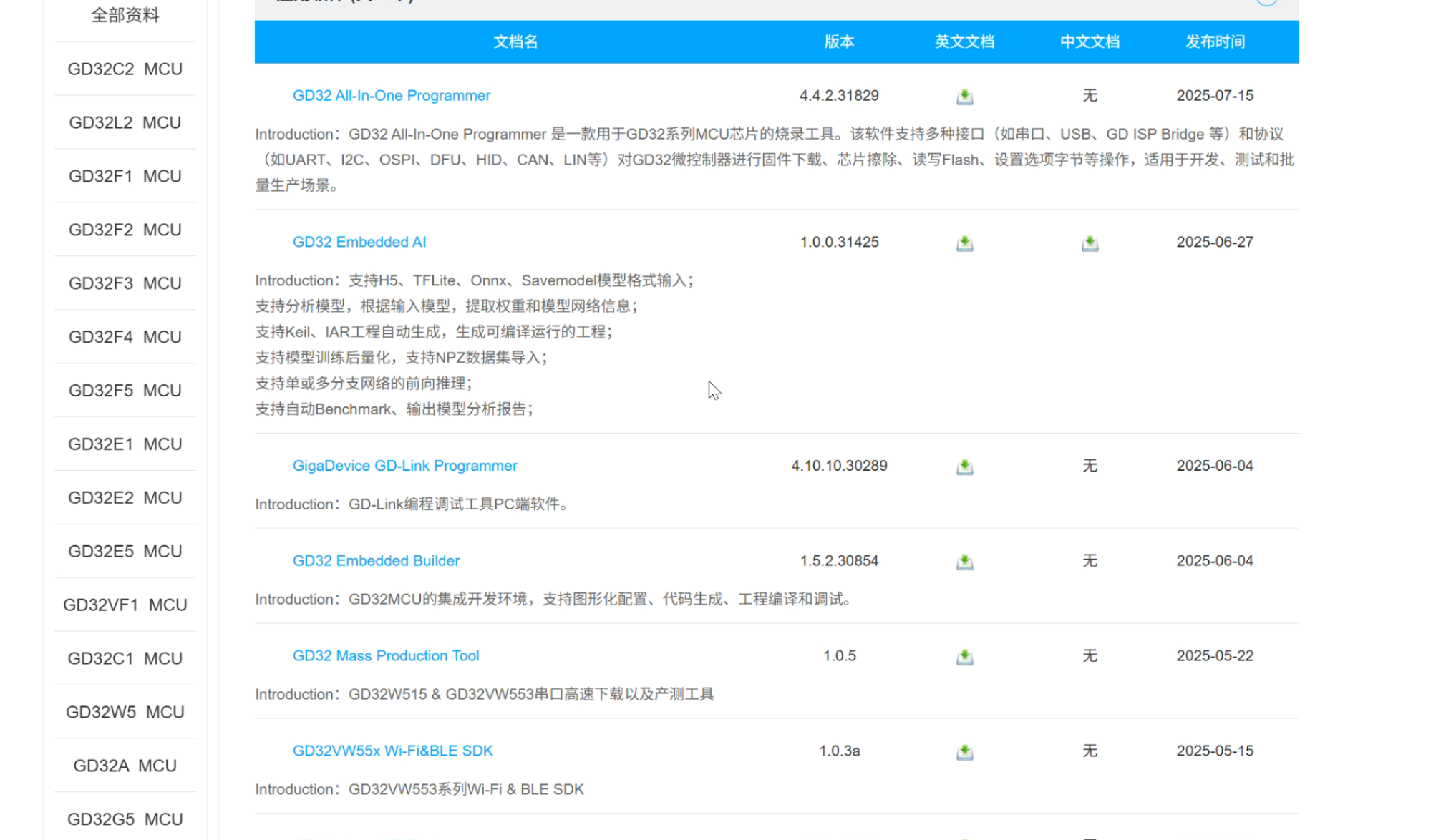Download English doc for GD32 Mass Production Tool
Image resolution: width=1446 pixels, height=840 pixels.
[x=964, y=656]
